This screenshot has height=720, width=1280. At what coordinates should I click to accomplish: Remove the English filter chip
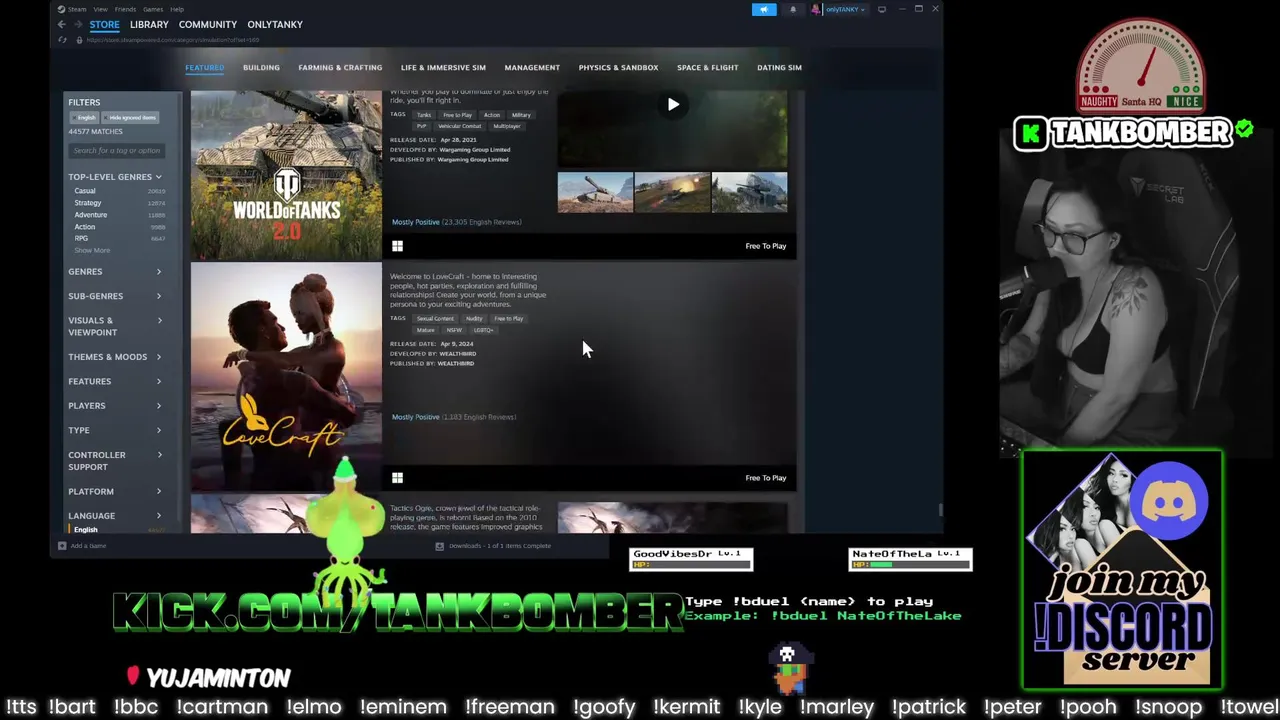click(84, 118)
